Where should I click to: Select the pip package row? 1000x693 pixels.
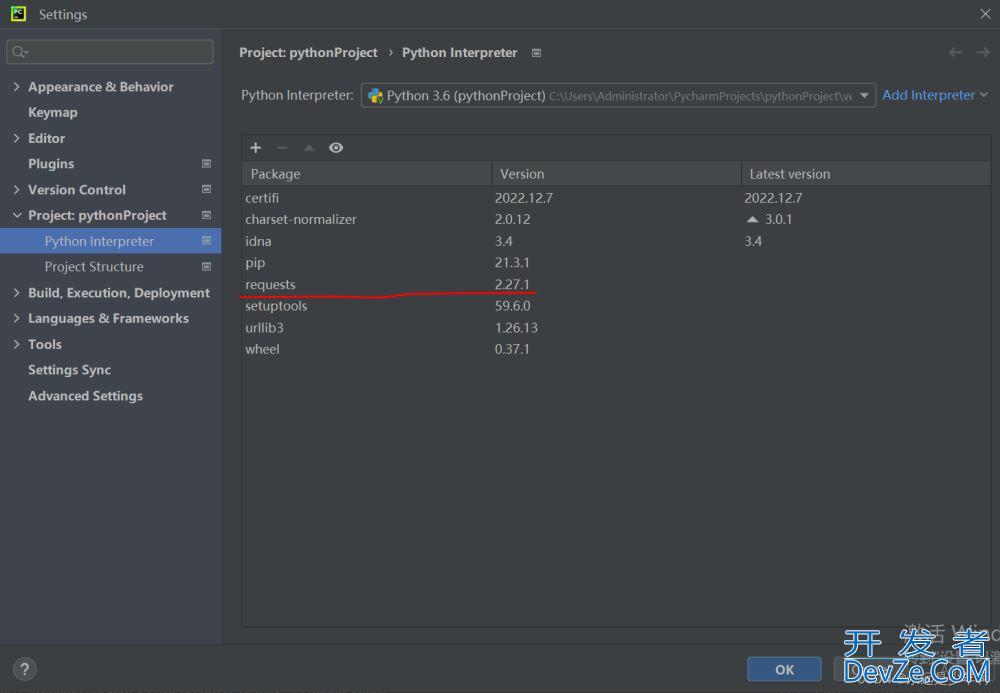(616, 263)
